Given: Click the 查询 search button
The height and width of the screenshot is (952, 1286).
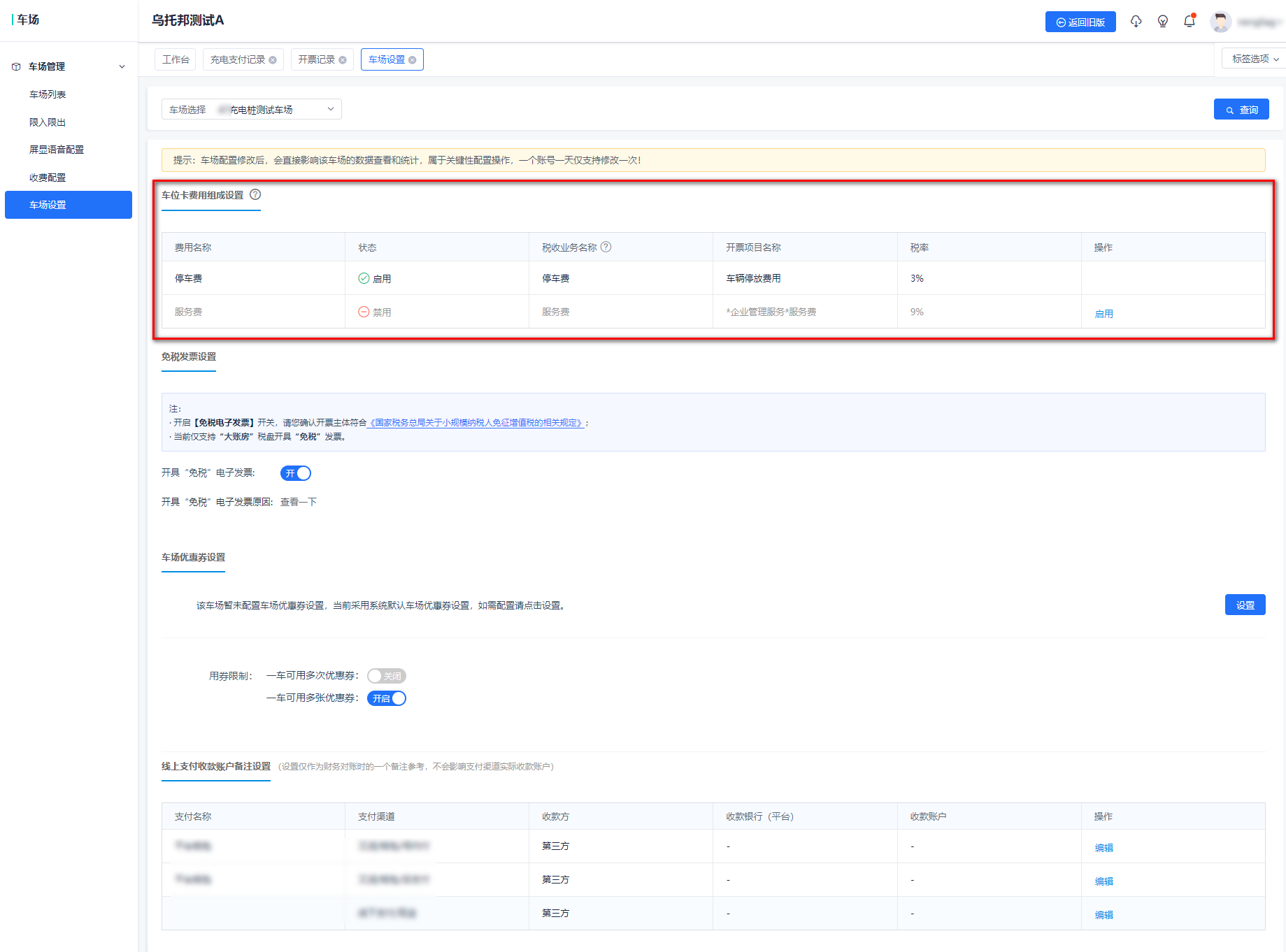Looking at the screenshot, I should (1241, 110).
